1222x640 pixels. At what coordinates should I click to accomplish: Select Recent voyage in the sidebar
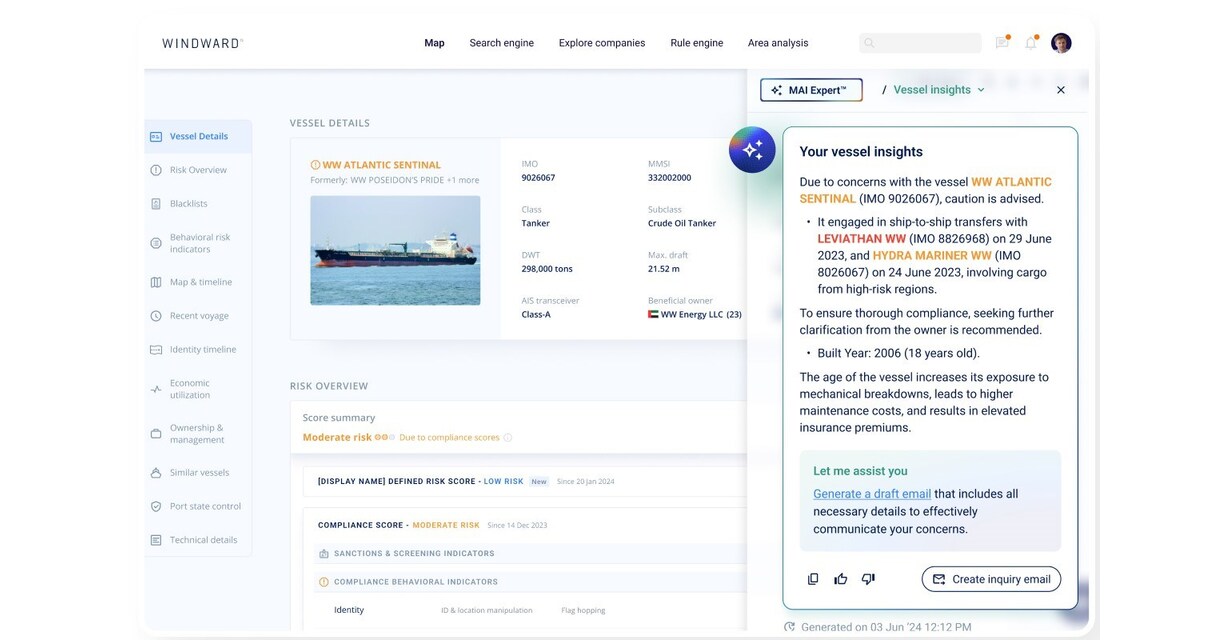tap(156, 314)
